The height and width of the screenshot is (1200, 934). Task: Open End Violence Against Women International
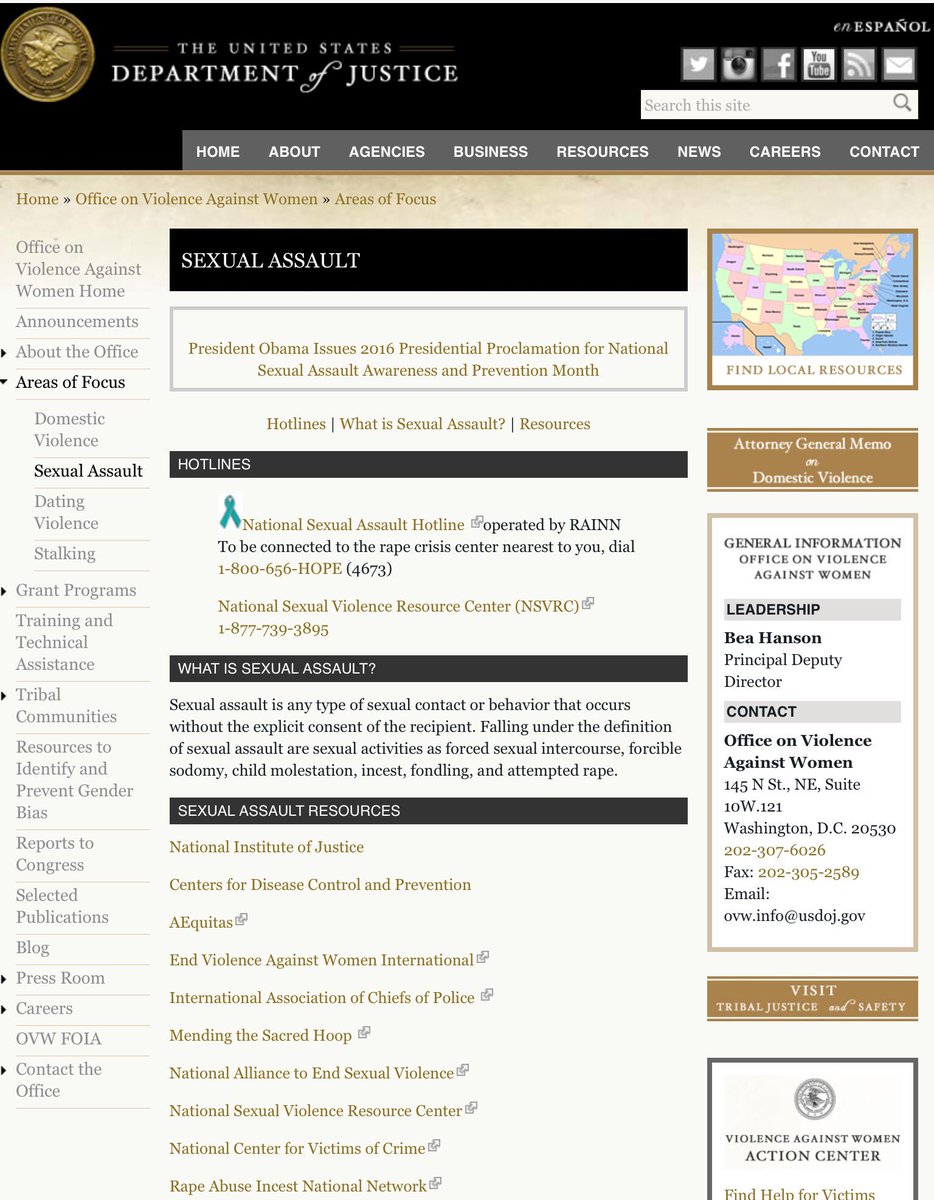click(x=321, y=960)
